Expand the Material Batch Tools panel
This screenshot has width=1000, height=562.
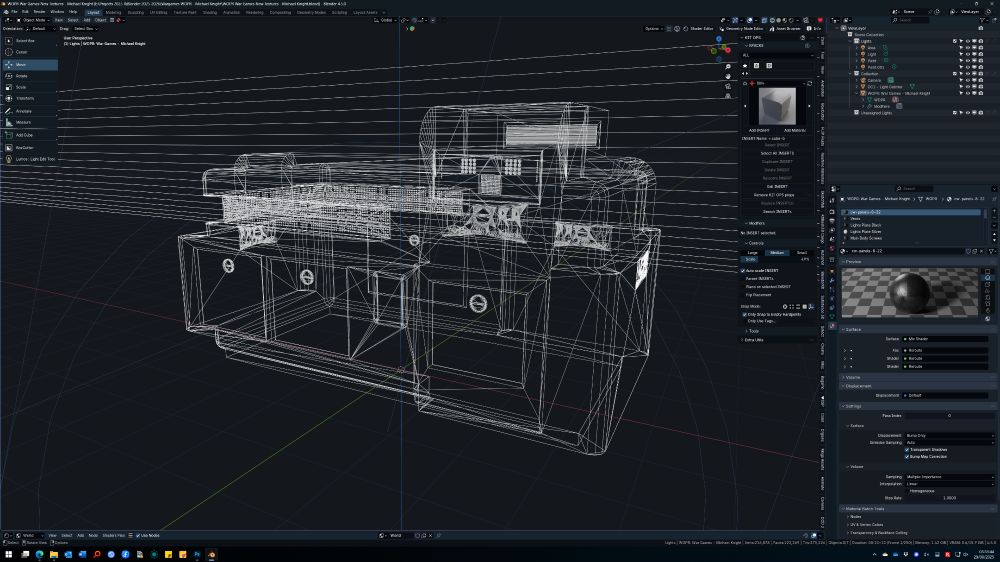click(x=866, y=508)
